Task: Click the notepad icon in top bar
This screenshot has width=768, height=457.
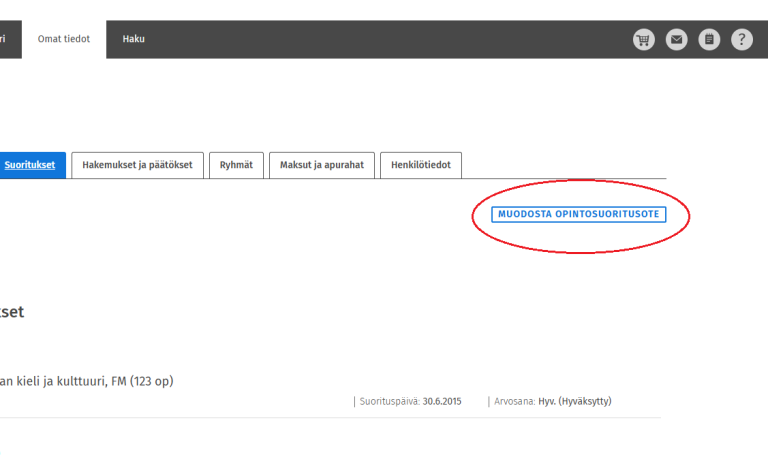Action: (709, 40)
